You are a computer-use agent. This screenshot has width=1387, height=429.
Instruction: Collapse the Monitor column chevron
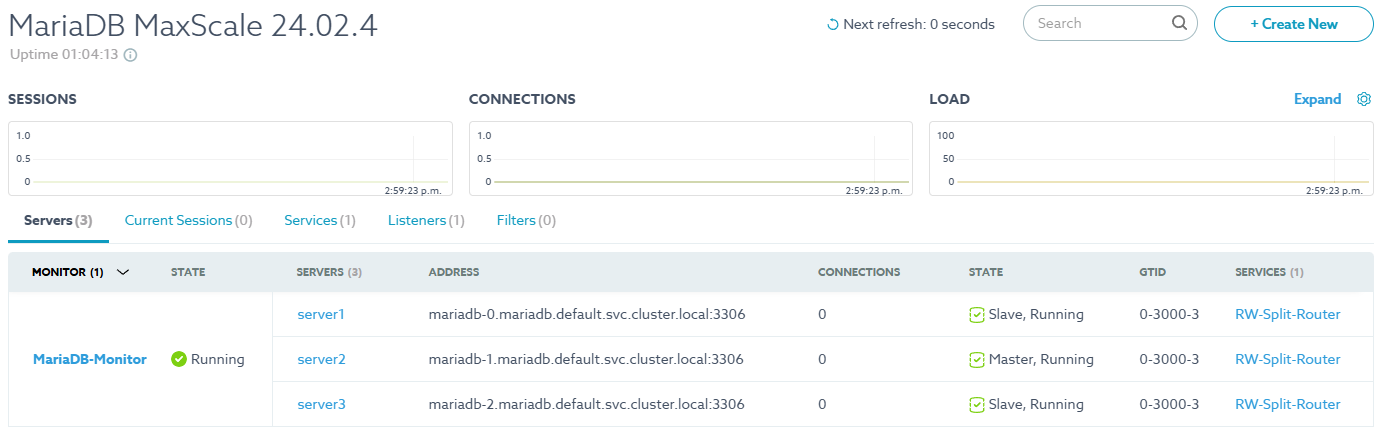click(x=123, y=272)
